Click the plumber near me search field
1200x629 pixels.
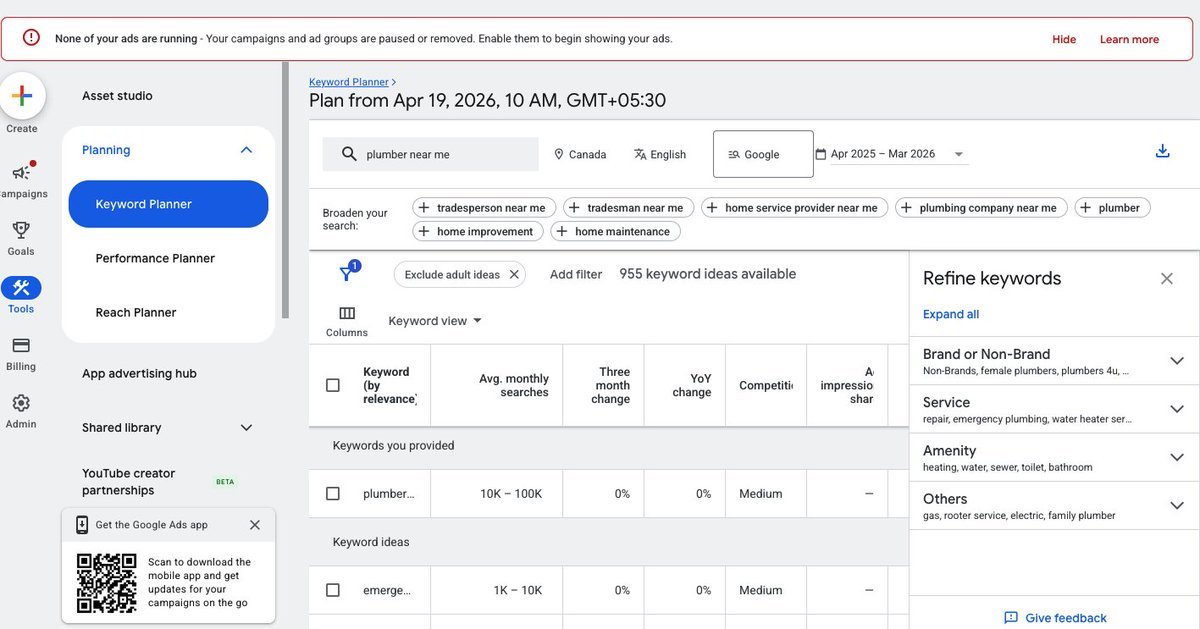430,153
